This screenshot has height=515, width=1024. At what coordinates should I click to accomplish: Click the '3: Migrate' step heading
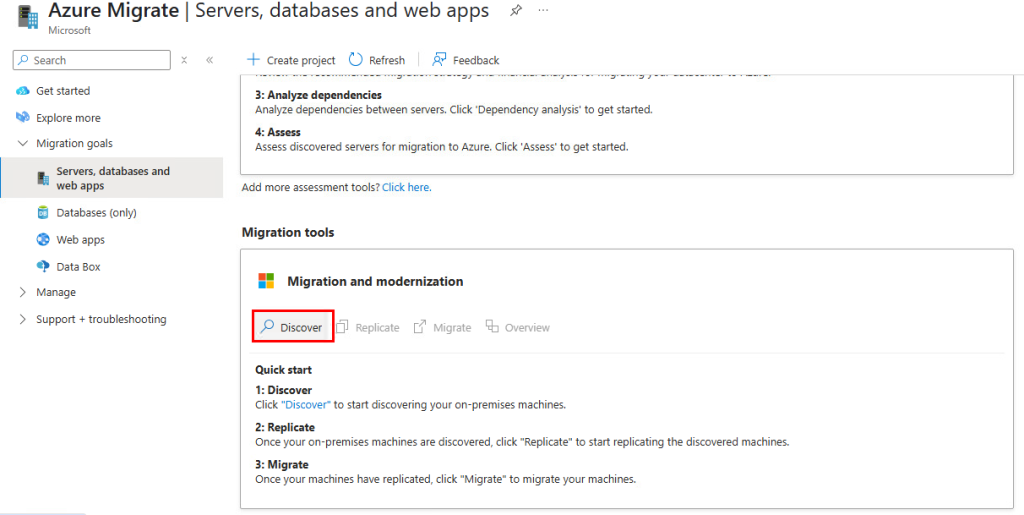(x=281, y=465)
